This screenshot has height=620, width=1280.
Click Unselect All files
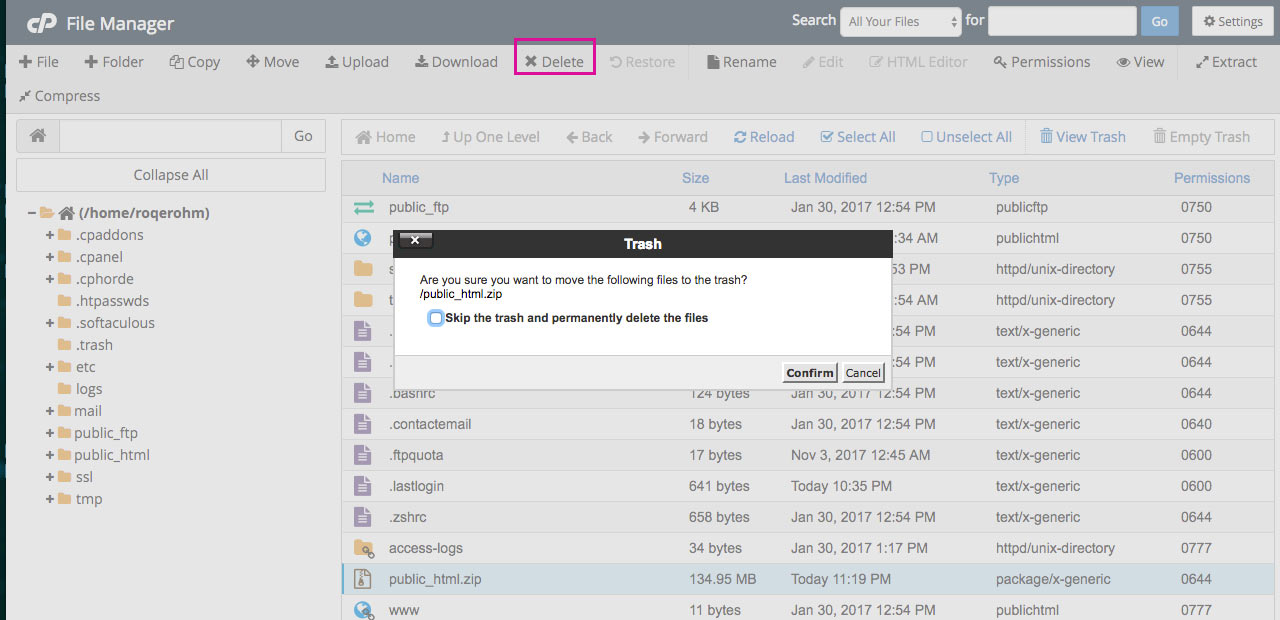(967, 137)
